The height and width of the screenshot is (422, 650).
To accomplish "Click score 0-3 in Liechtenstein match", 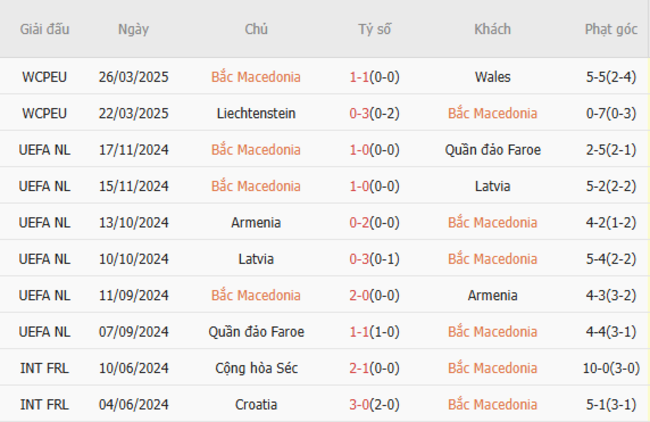I will pyautogui.click(x=359, y=113).
